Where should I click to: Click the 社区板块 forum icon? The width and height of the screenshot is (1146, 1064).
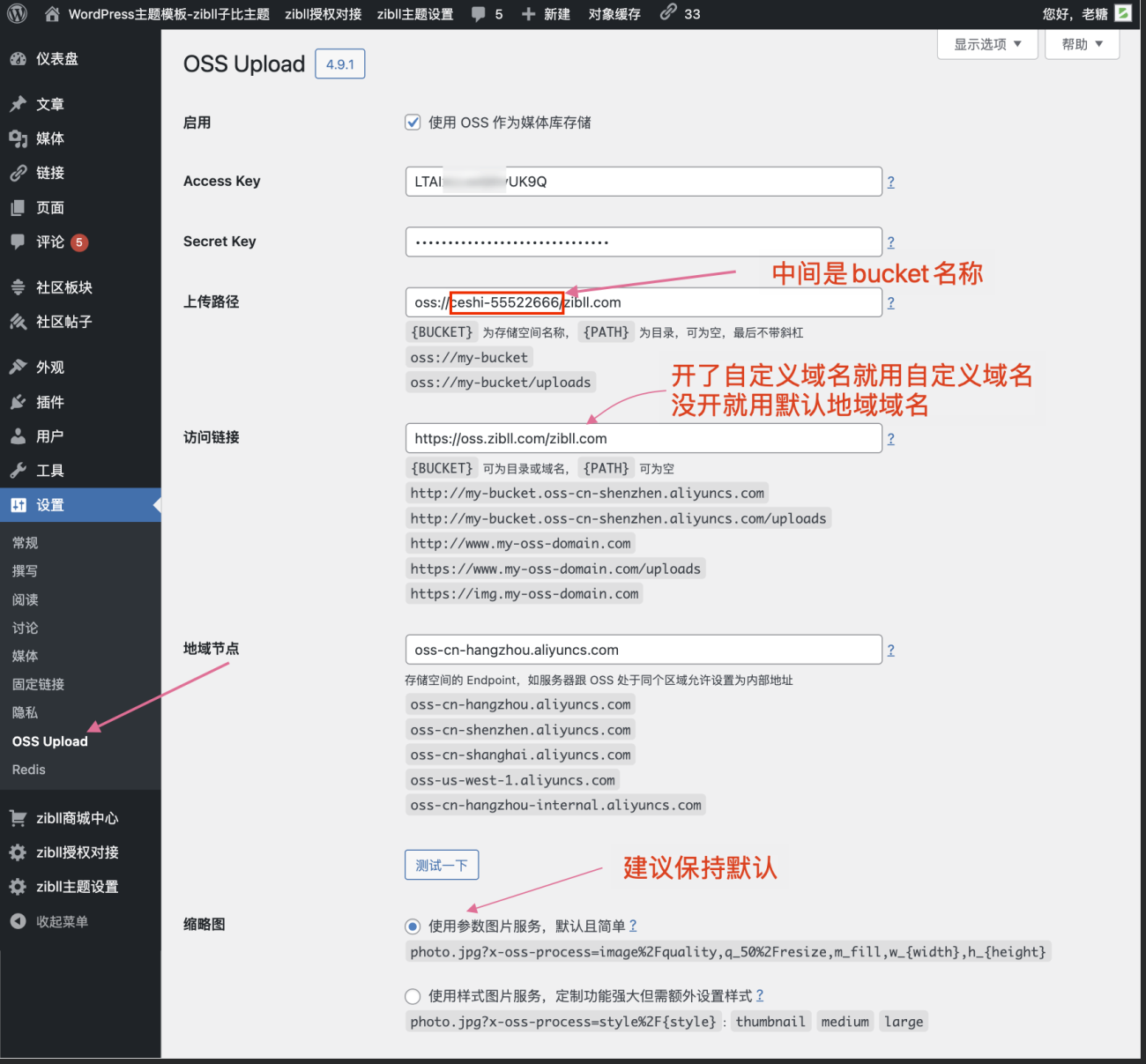(18, 287)
